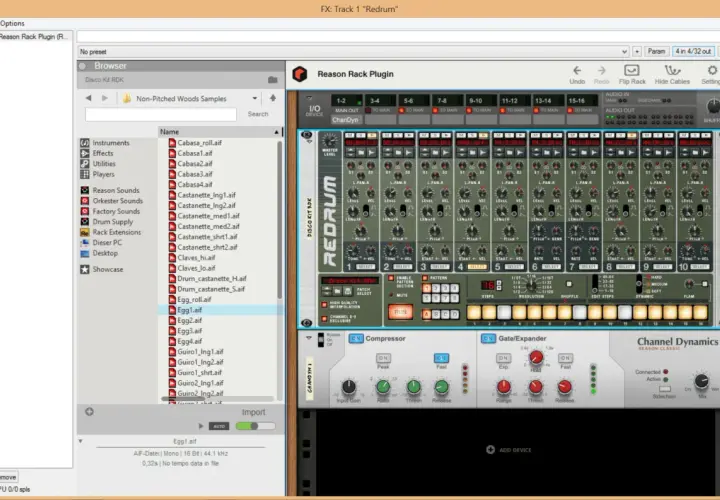Viewport: 720px width, 500px height.
Task: Click Name column sort arrow
Action: click(x=276, y=132)
